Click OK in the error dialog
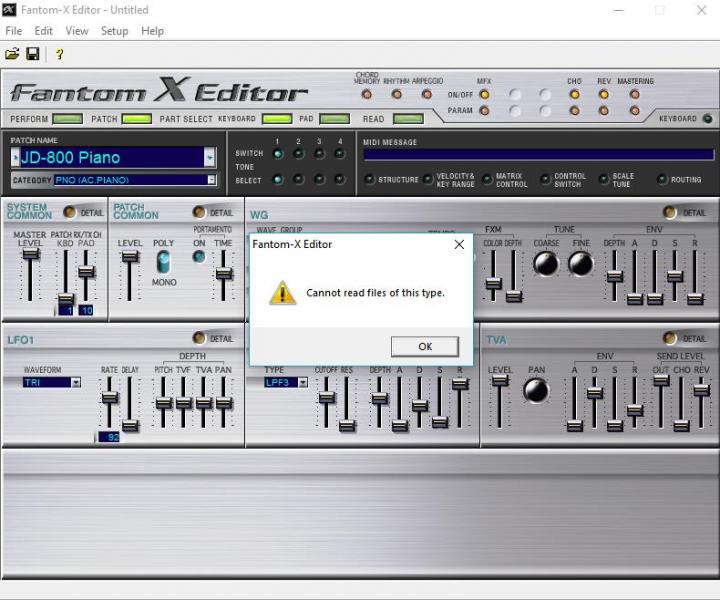 click(425, 347)
